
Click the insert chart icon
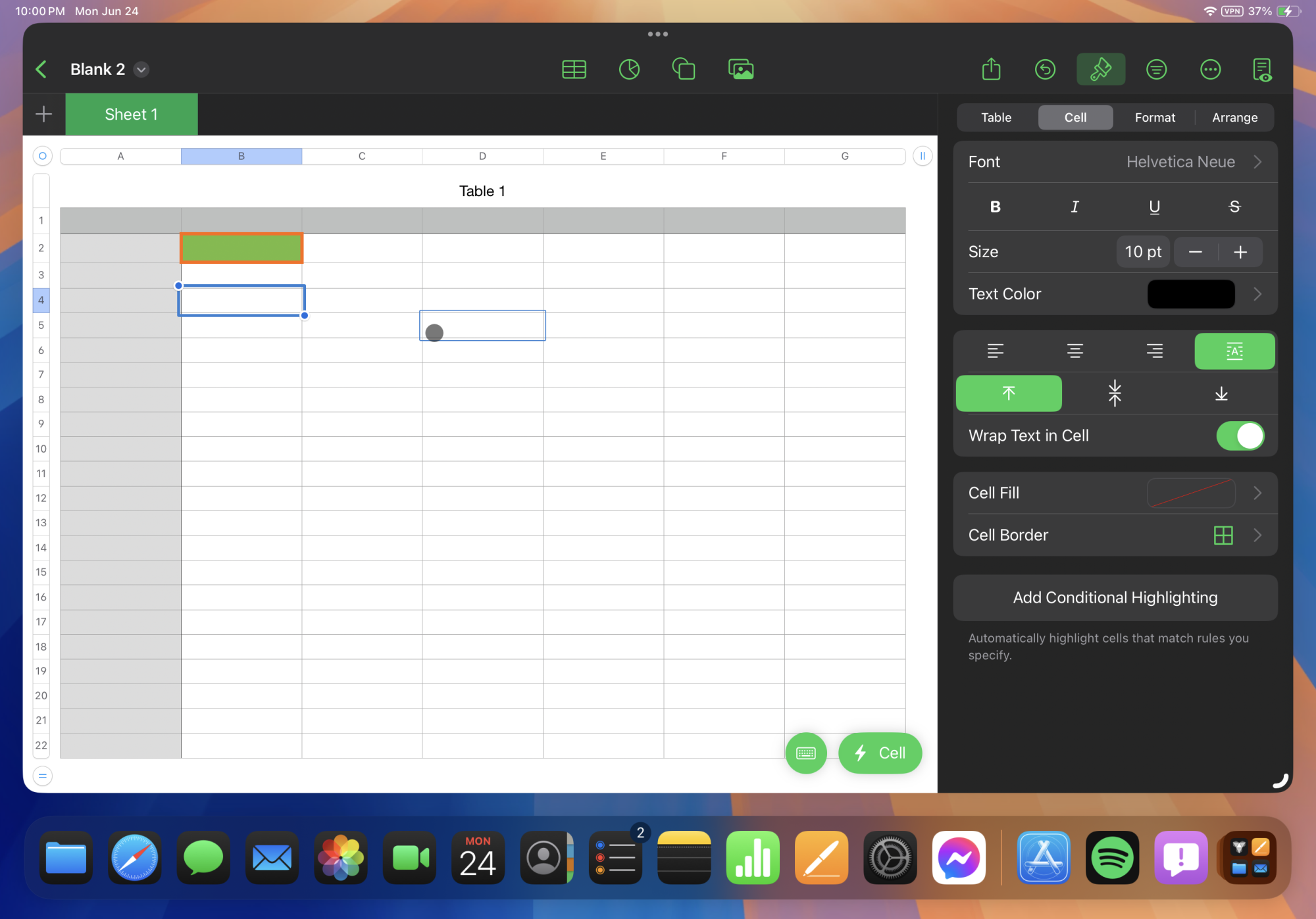[x=629, y=69]
